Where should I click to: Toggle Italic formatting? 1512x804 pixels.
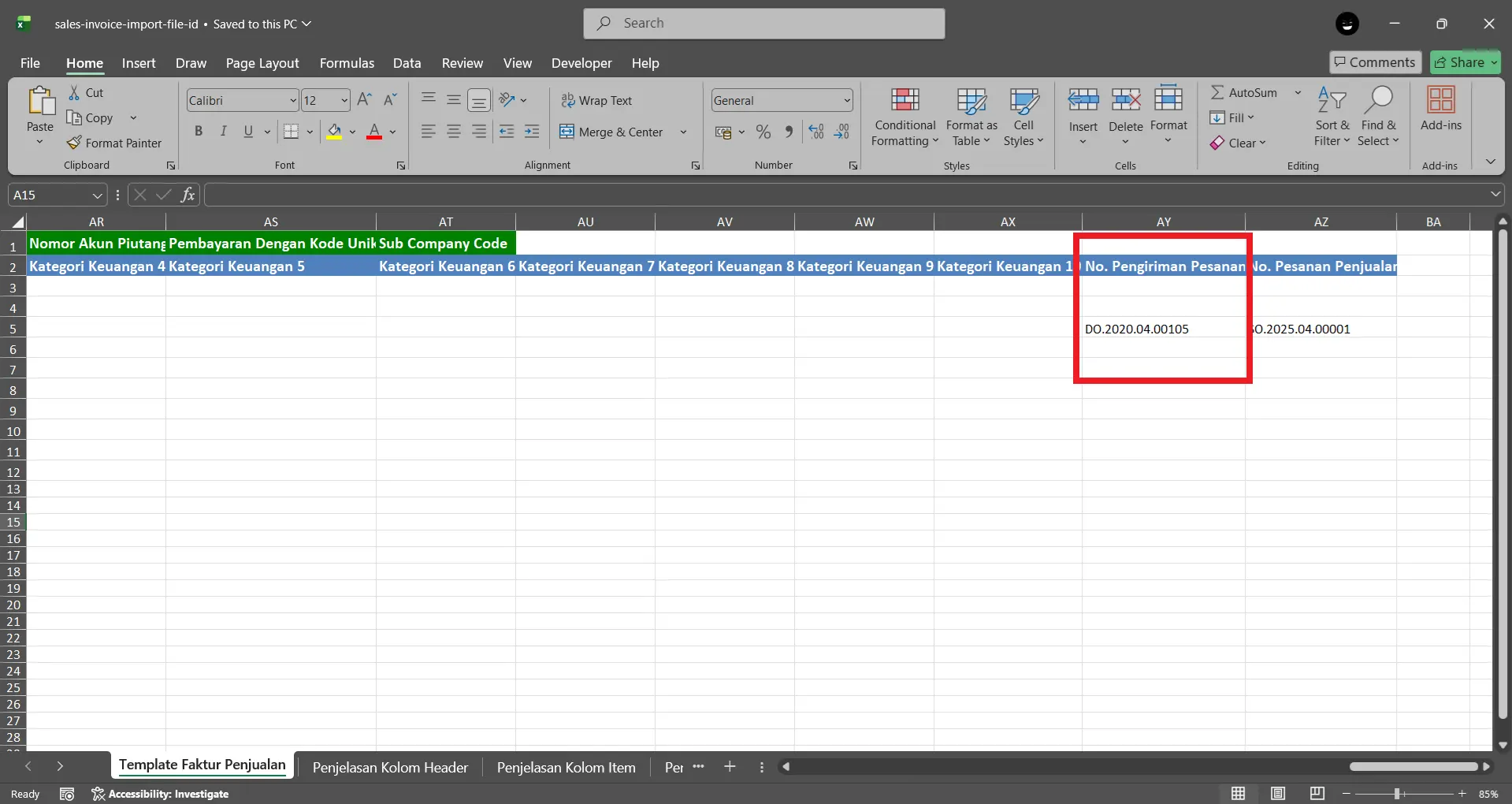pos(224,132)
